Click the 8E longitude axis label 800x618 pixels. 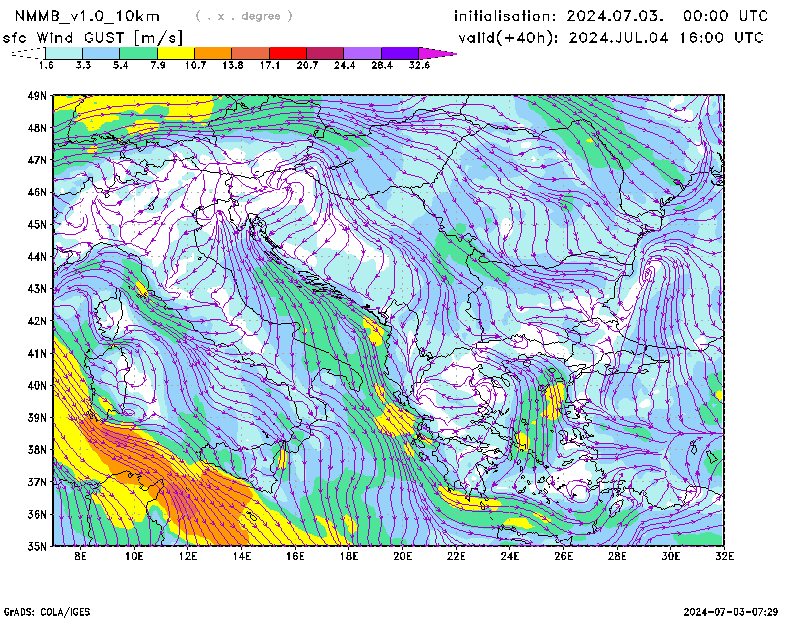pos(80,556)
